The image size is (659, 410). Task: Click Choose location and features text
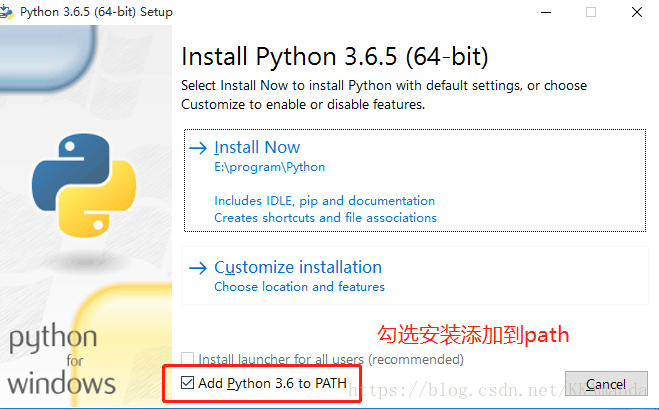tap(299, 286)
